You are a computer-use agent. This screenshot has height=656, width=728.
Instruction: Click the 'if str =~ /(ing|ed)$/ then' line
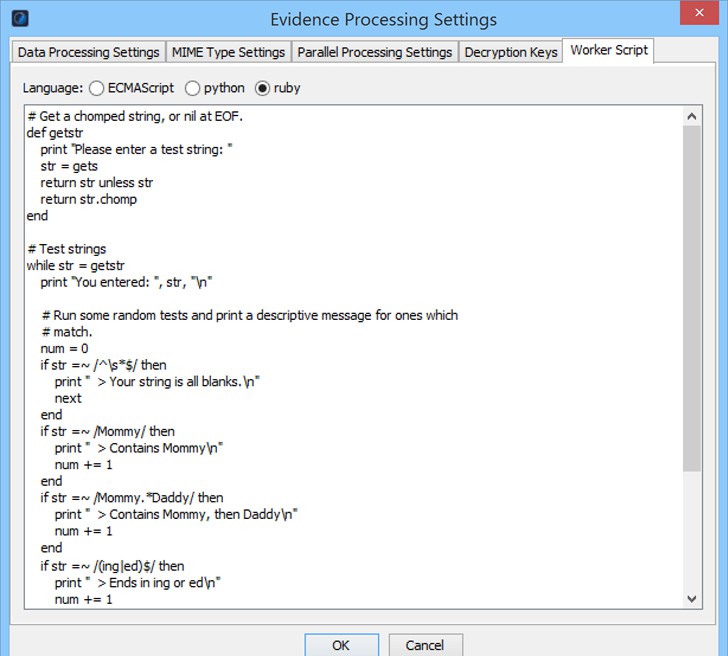(x=112, y=566)
